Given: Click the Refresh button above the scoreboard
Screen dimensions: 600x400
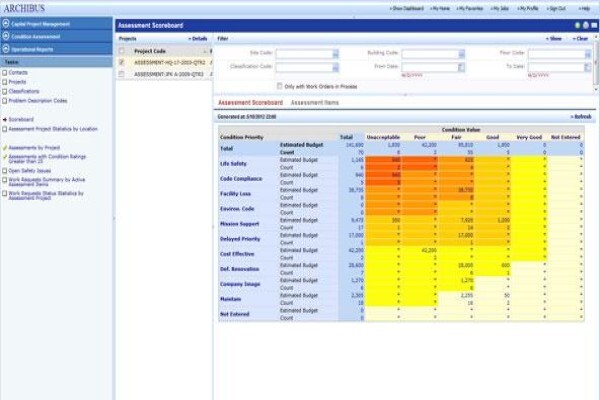Looking at the screenshot, I should pyautogui.click(x=581, y=117).
